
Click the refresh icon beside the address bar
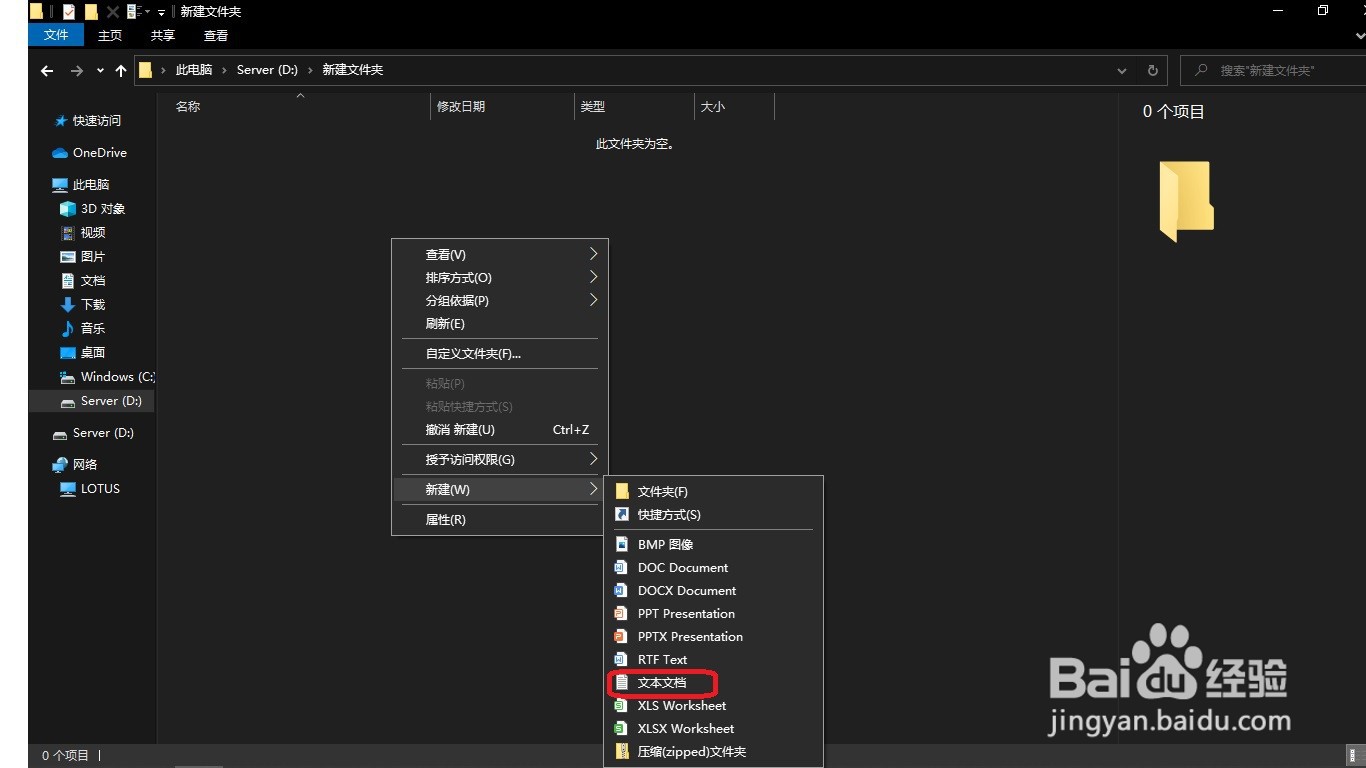point(1152,70)
